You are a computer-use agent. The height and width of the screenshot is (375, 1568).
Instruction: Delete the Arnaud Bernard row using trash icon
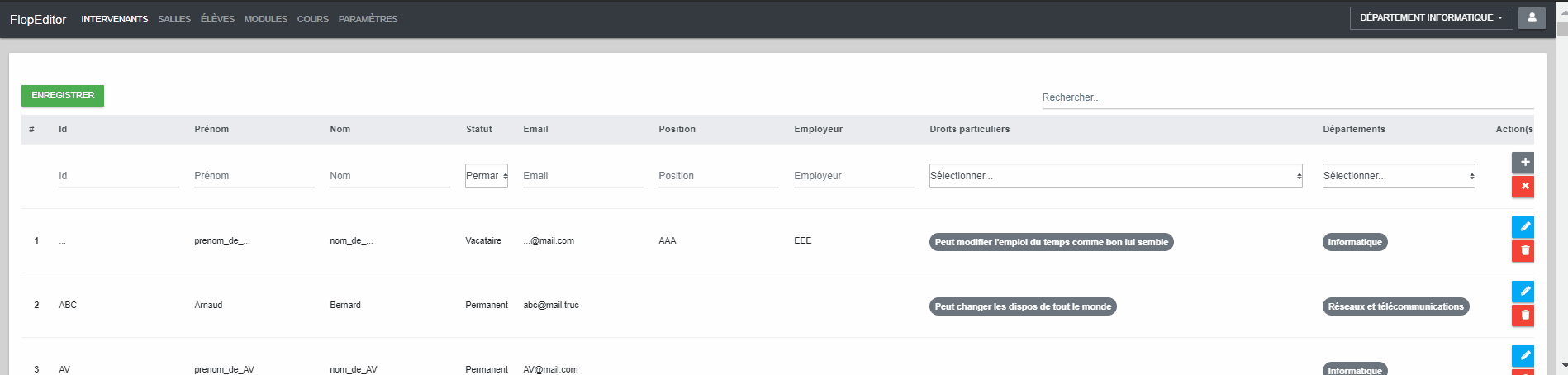coord(1523,316)
